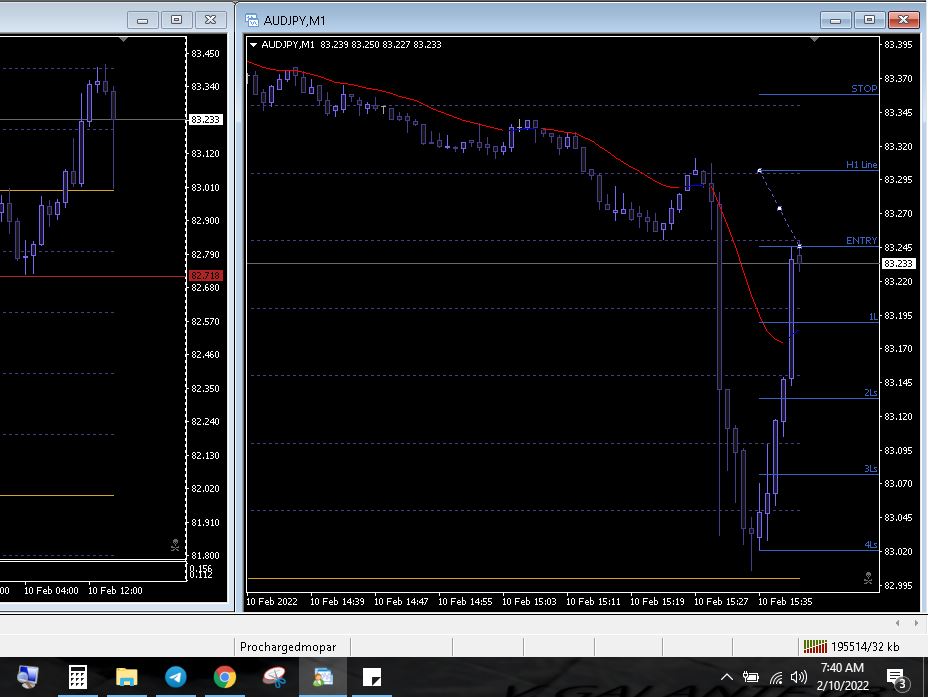This screenshot has width=928, height=697.
Task: Open Calculator from the taskbar
Action: pyautogui.click(x=78, y=677)
